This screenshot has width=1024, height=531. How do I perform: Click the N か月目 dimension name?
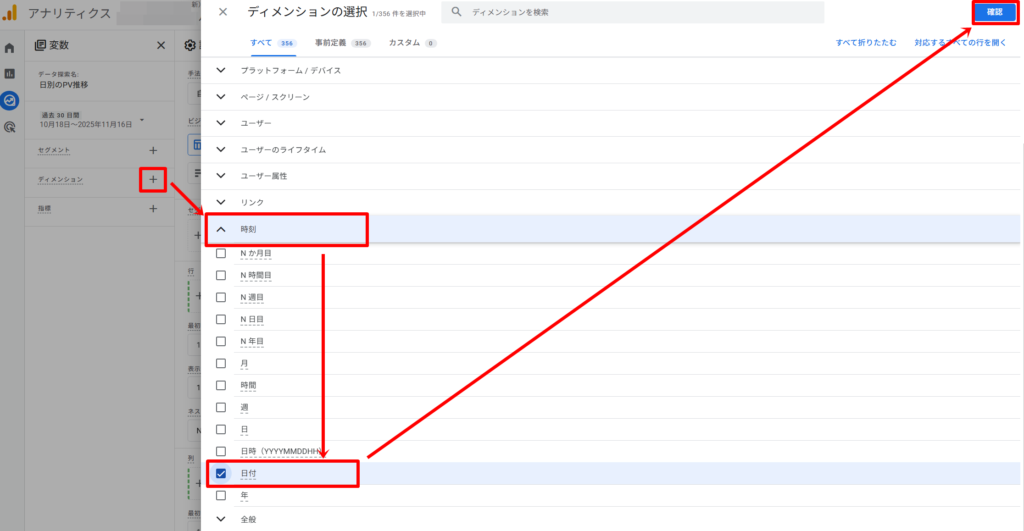pos(255,253)
